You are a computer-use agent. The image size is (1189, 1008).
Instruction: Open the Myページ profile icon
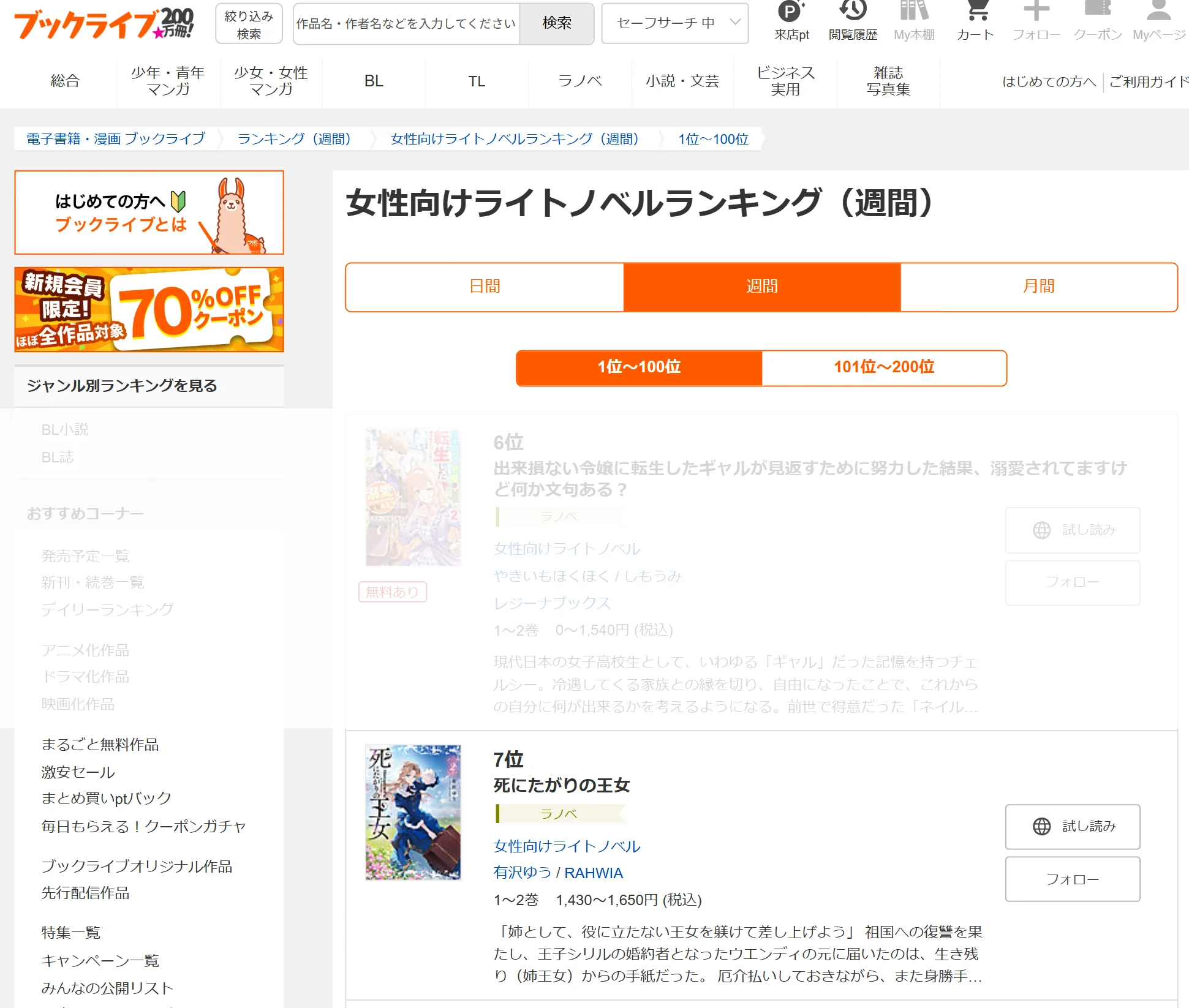click(x=1158, y=21)
